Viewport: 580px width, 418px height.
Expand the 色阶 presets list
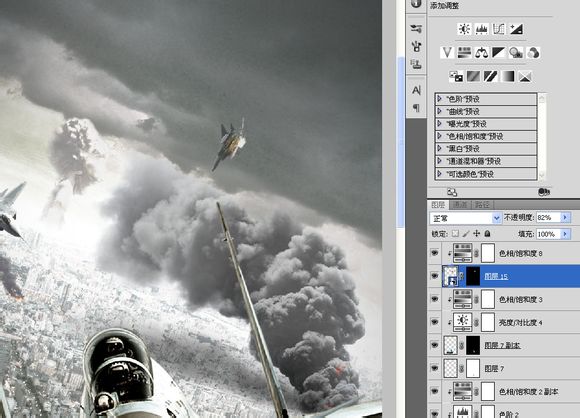(x=440, y=99)
